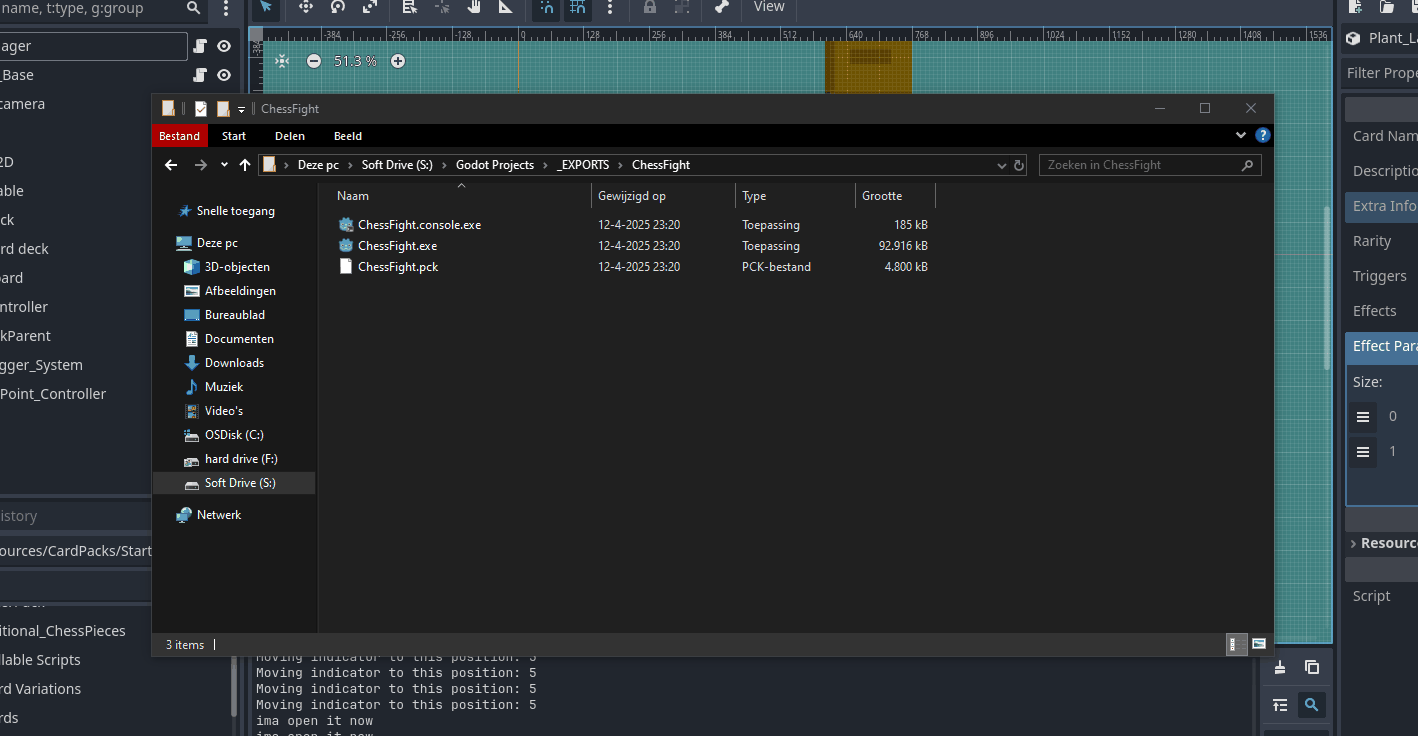Activate the Move Mode tool in Godot toolbar
The height and width of the screenshot is (736, 1418).
click(306, 7)
